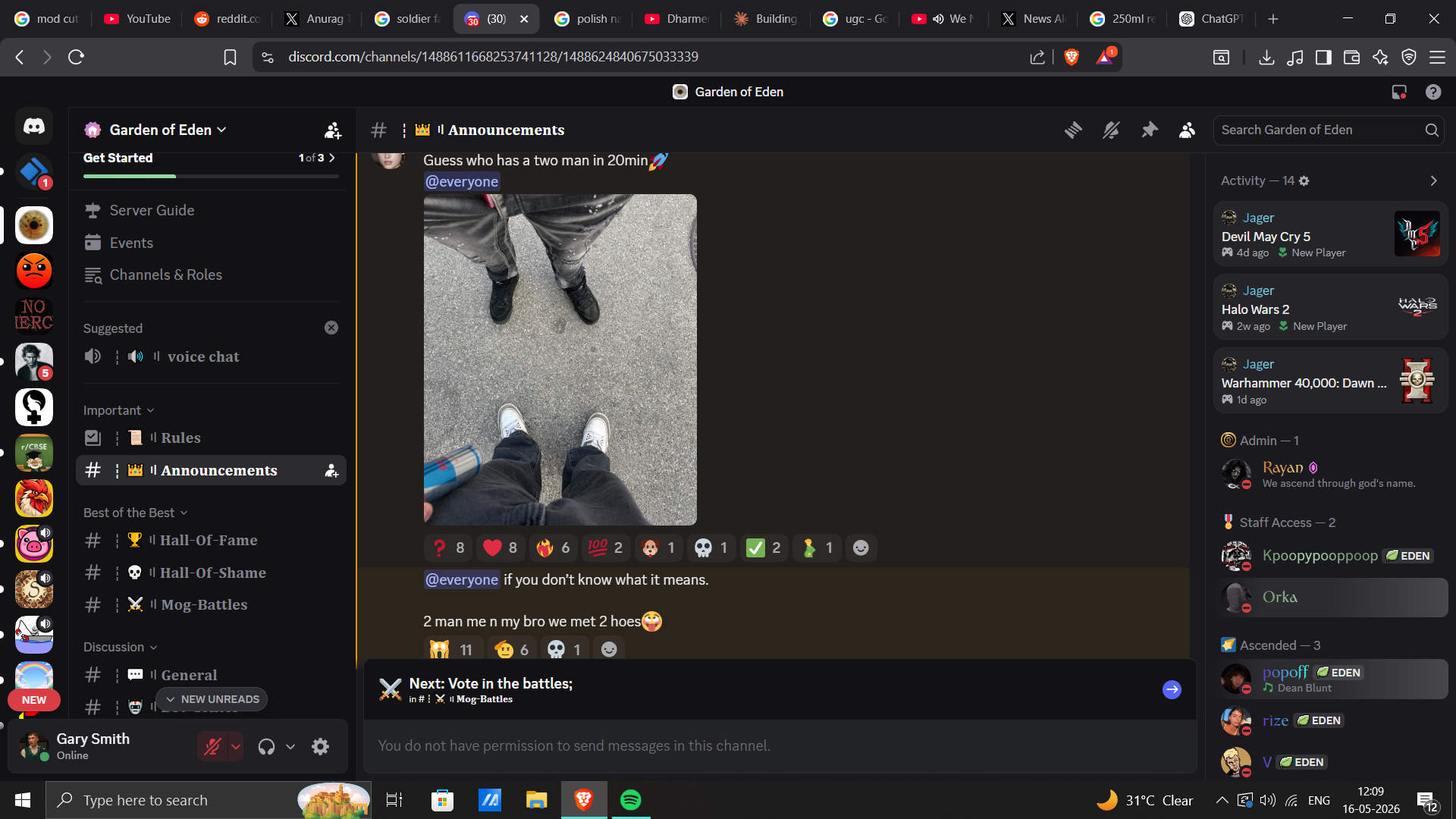The height and width of the screenshot is (819, 1456).
Task: Switch to ChatGPT browser tab
Action: tap(1212, 19)
